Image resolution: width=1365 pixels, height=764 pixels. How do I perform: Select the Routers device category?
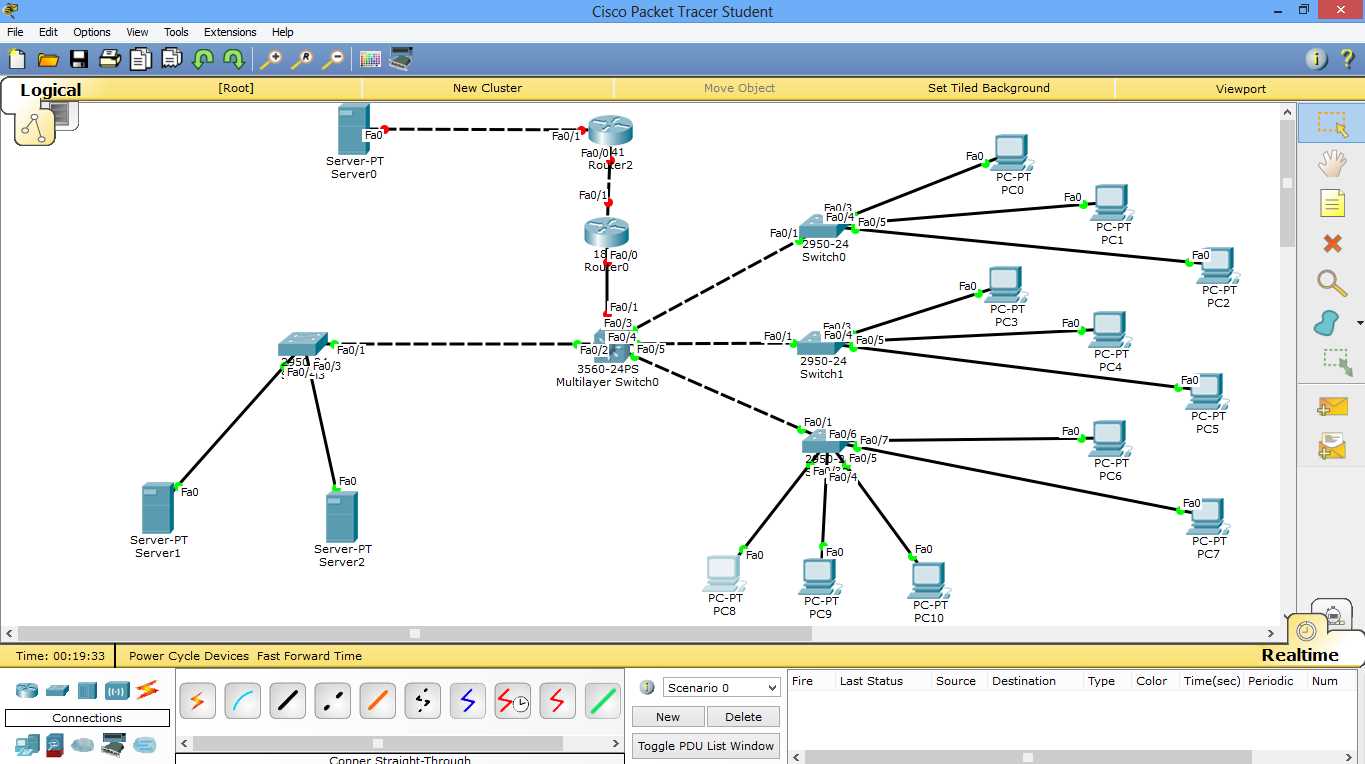click(x=26, y=690)
